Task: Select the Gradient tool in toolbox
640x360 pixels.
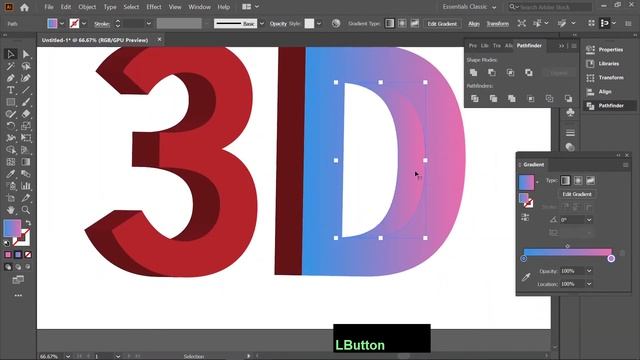Action: point(26,162)
